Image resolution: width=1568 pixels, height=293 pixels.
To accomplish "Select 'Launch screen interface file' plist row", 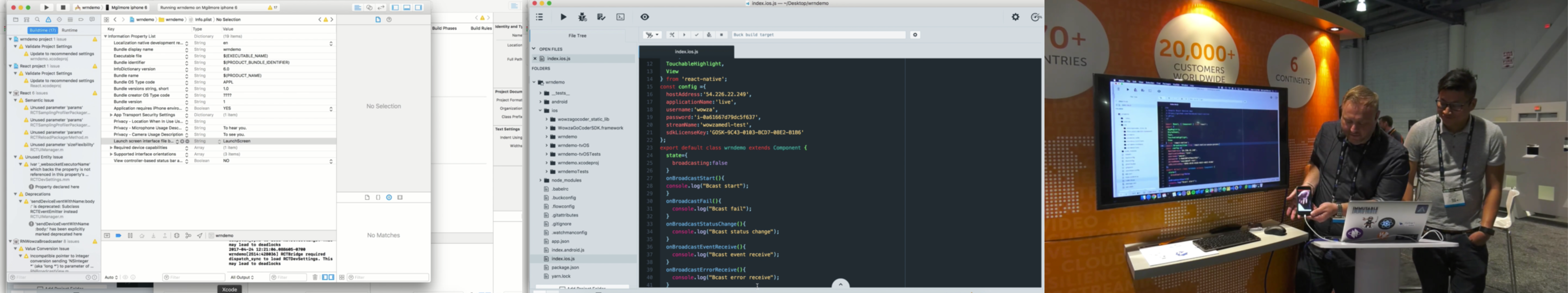I will [219, 141].
